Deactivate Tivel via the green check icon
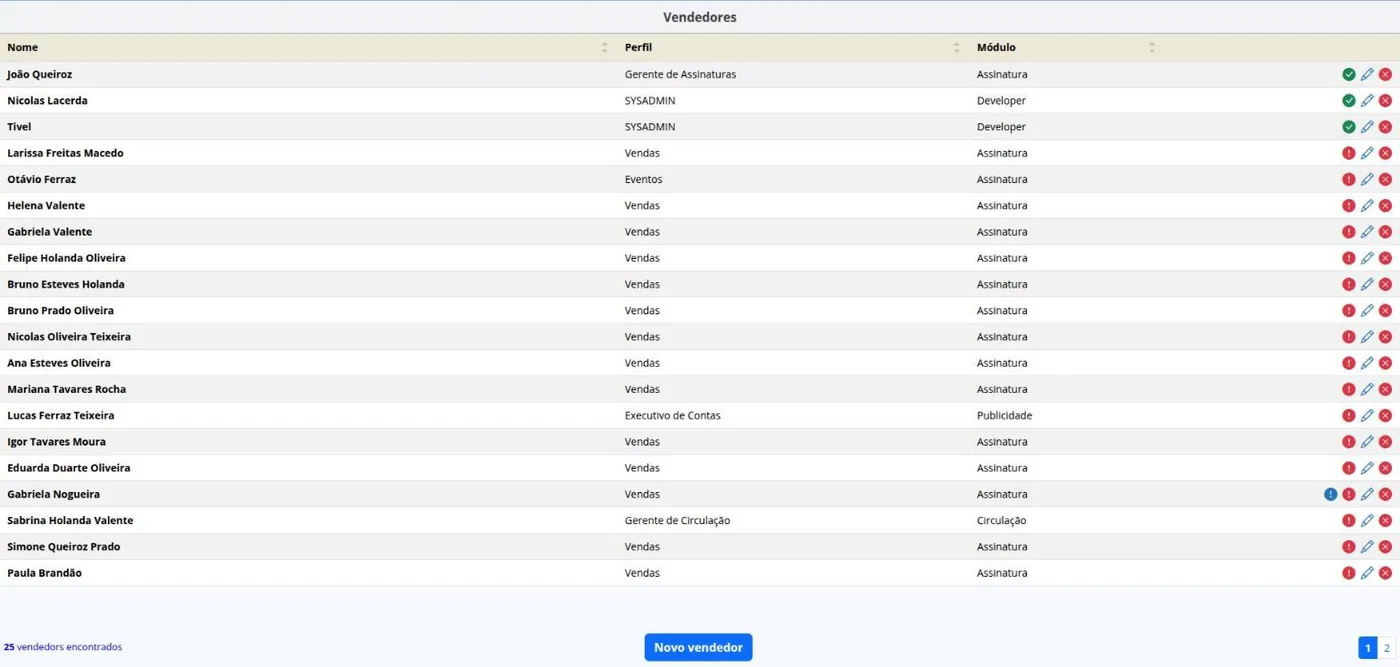 click(1349, 127)
